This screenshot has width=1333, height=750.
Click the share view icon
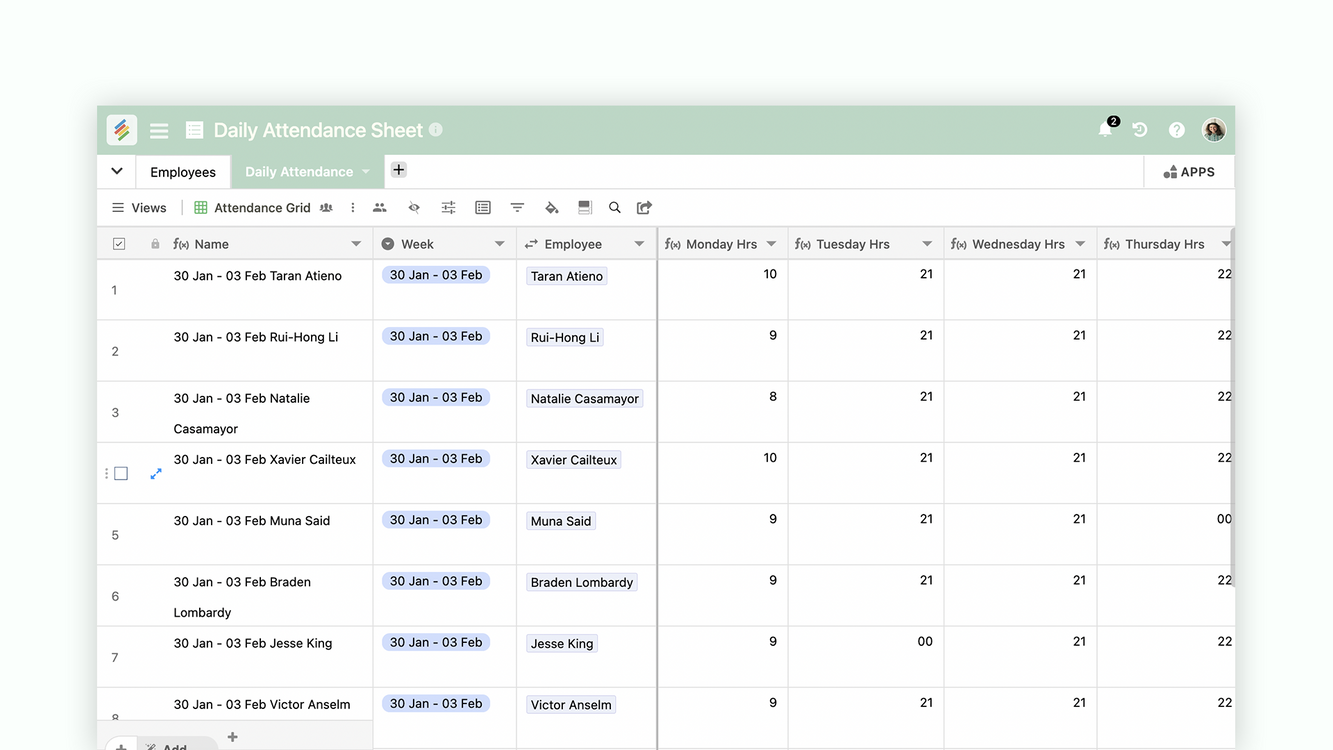point(645,208)
